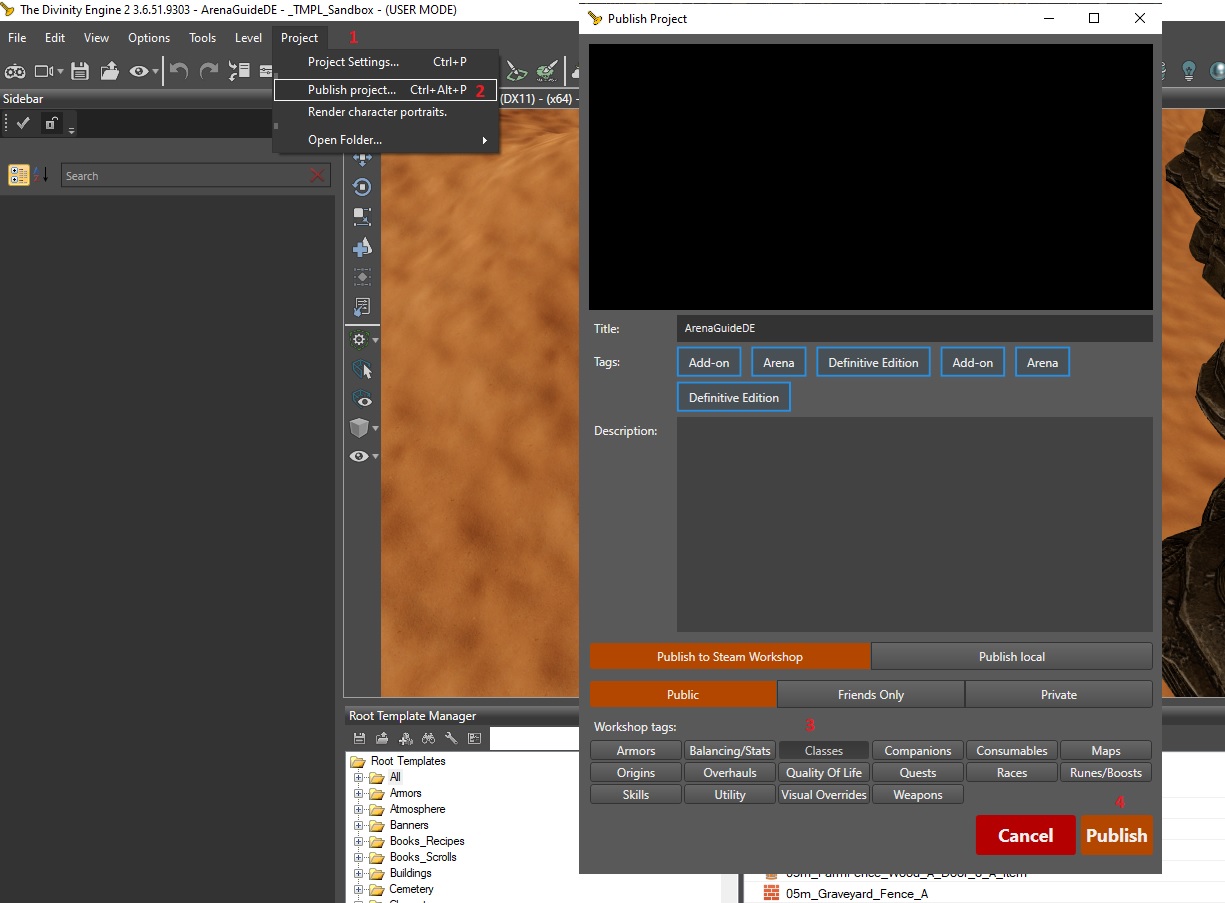Click the game controller play-mode icon

pyautogui.click(x=15, y=71)
